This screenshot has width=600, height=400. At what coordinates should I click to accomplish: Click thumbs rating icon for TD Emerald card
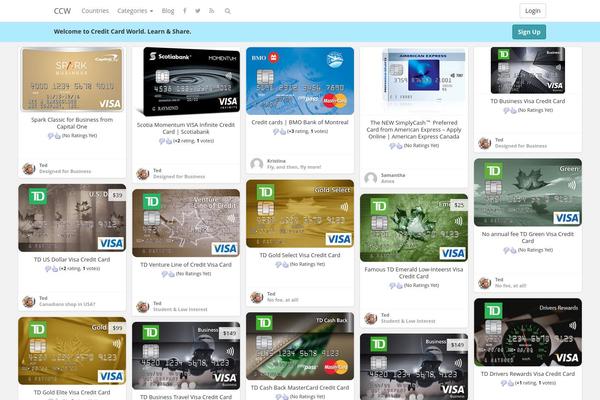pos(396,286)
